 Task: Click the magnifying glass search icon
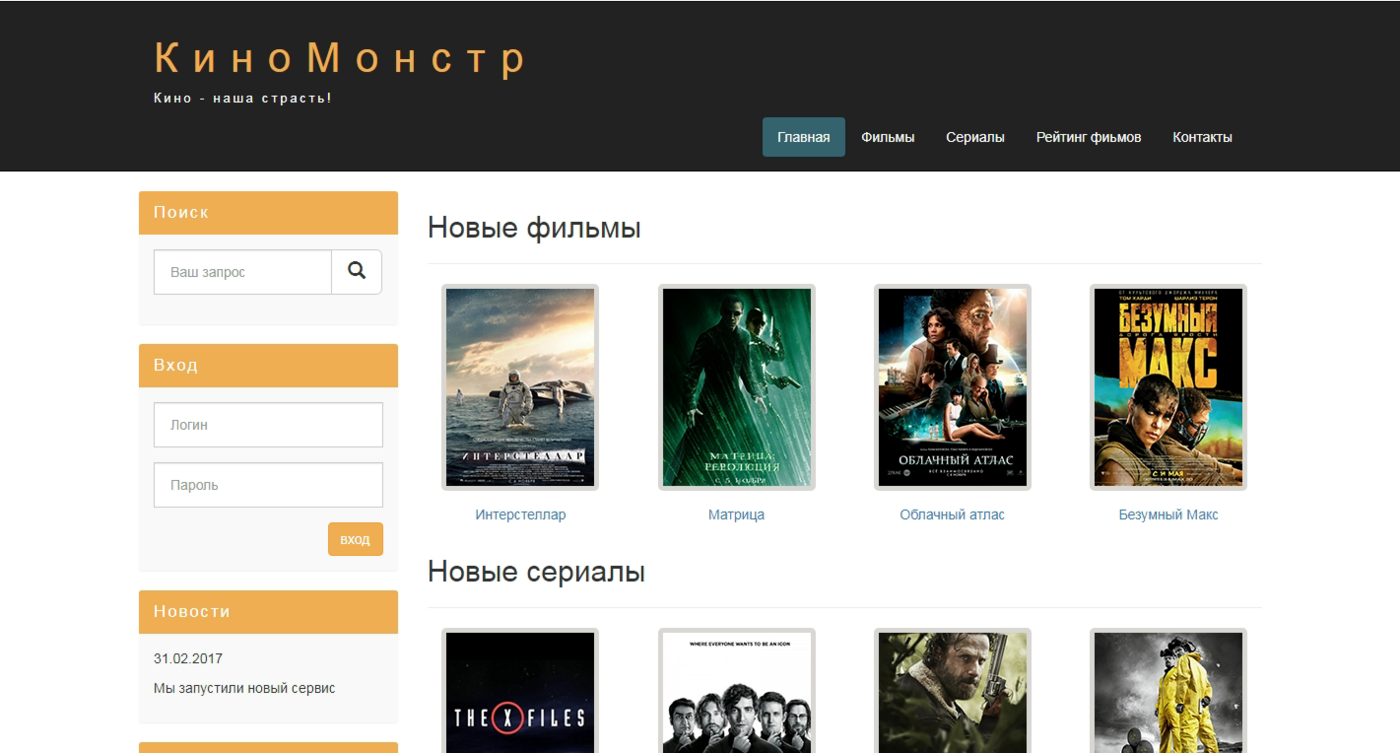[x=356, y=271]
